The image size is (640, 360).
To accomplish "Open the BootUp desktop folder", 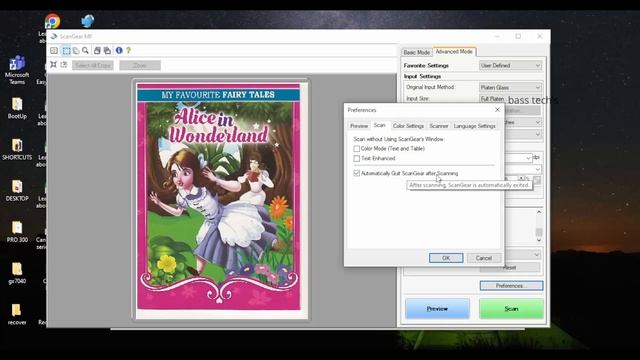I will pyautogui.click(x=17, y=108).
